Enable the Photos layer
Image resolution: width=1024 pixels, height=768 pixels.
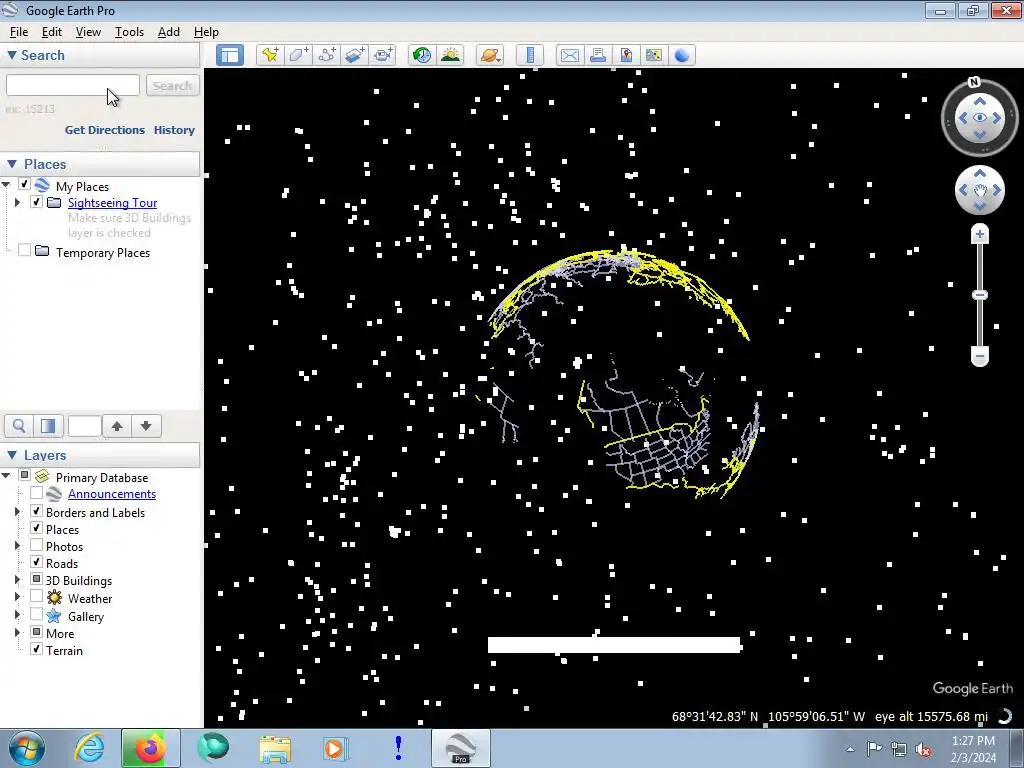click(37, 545)
